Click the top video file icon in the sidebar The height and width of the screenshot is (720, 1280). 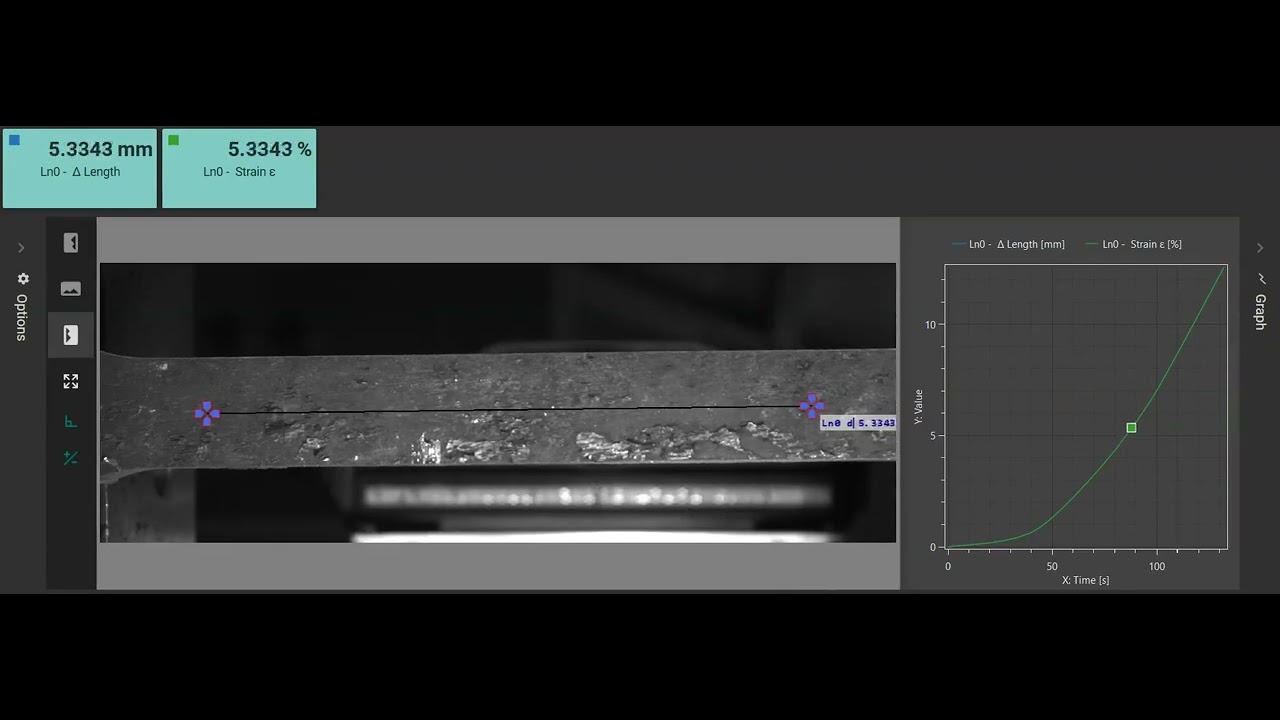pos(71,243)
